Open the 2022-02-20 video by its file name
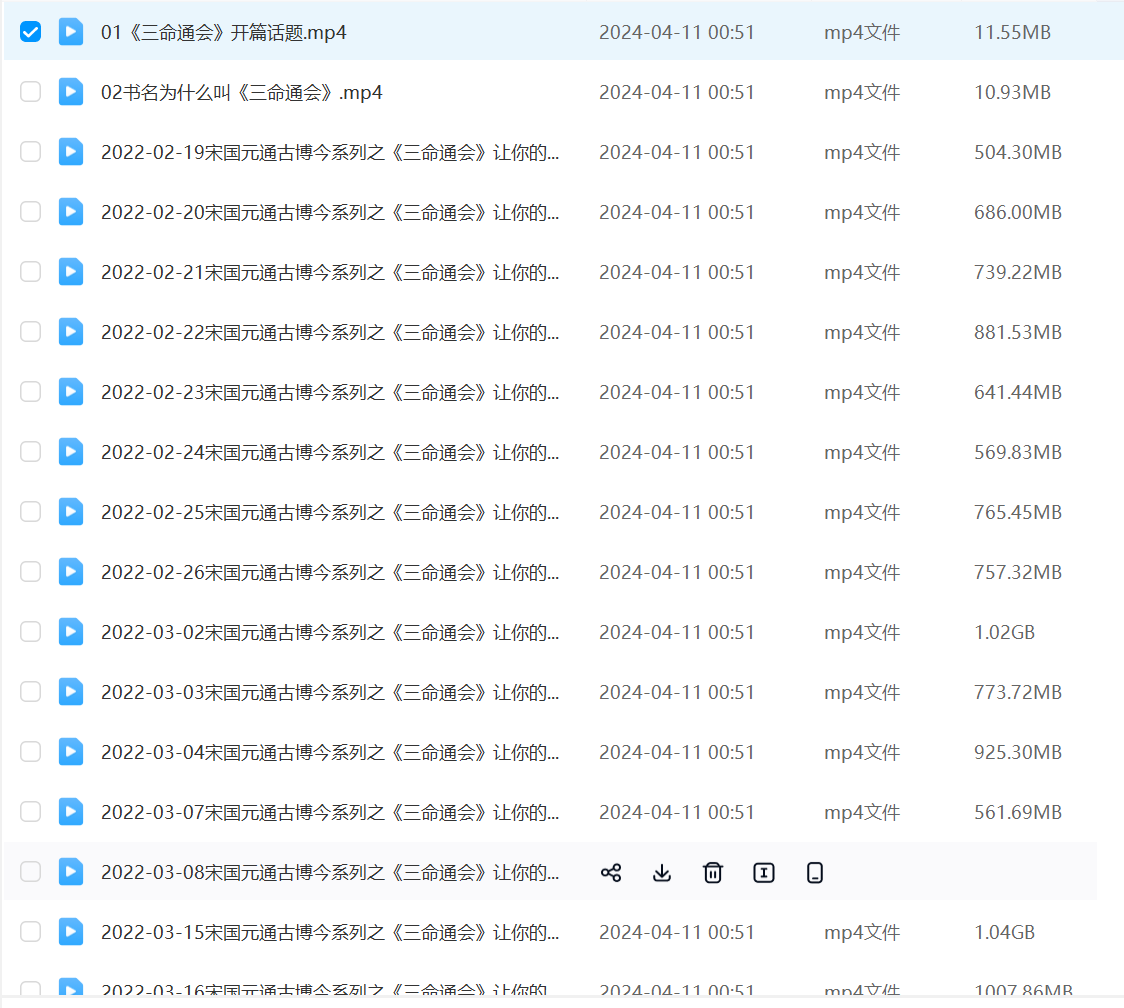The width and height of the screenshot is (1124, 1008). pos(330,212)
